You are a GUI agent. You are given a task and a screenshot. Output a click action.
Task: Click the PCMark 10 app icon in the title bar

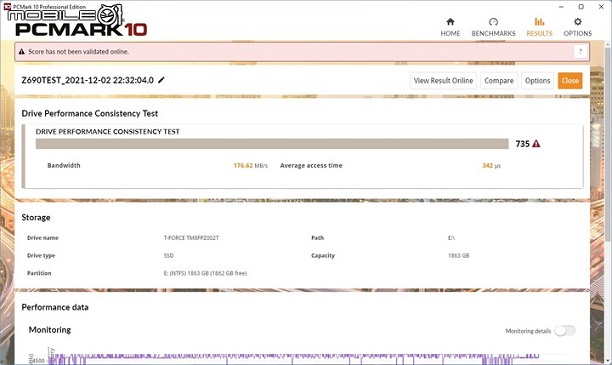pos(7,6)
